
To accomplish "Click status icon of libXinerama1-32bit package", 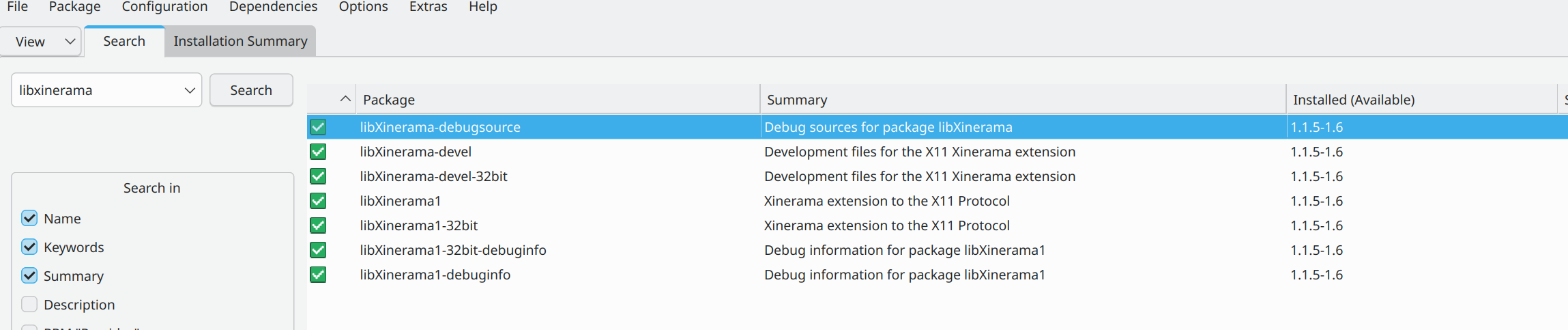I will (x=318, y=225).
